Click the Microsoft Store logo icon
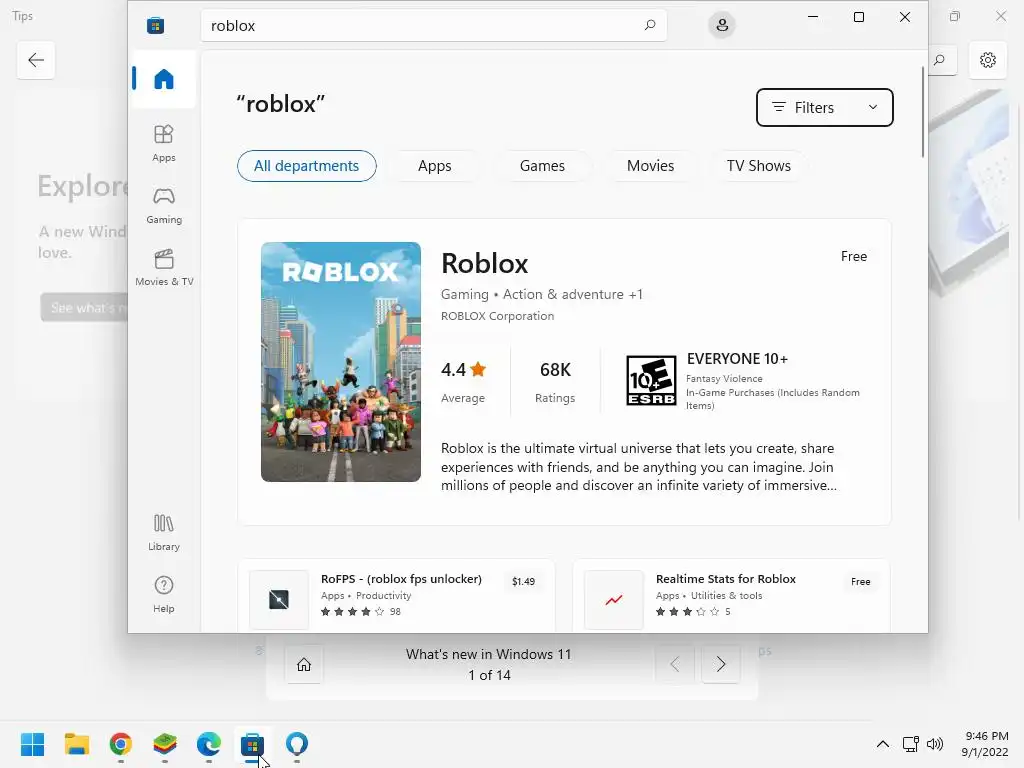Image resolution: width=1024 pixels, height=768 pixels. (155, 25)
